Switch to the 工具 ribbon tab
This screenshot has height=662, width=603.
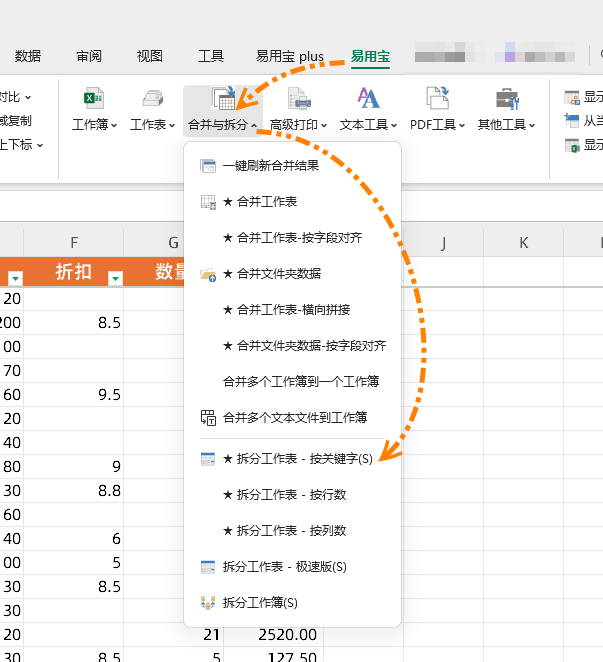click(211, 56)
